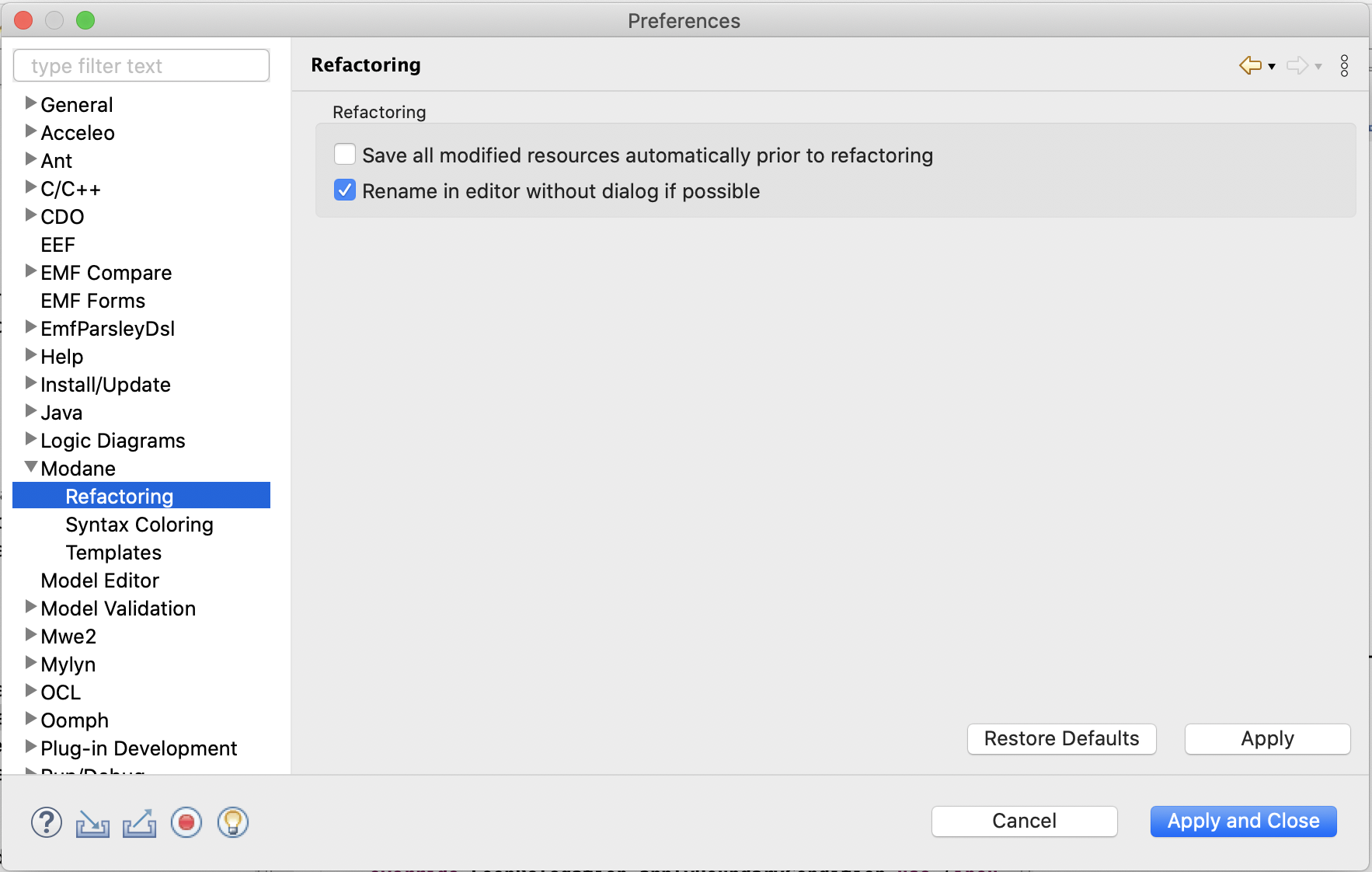The image size is (1372, 872).
Task: Expand the General tree node
Action: [x=31, y=103]
